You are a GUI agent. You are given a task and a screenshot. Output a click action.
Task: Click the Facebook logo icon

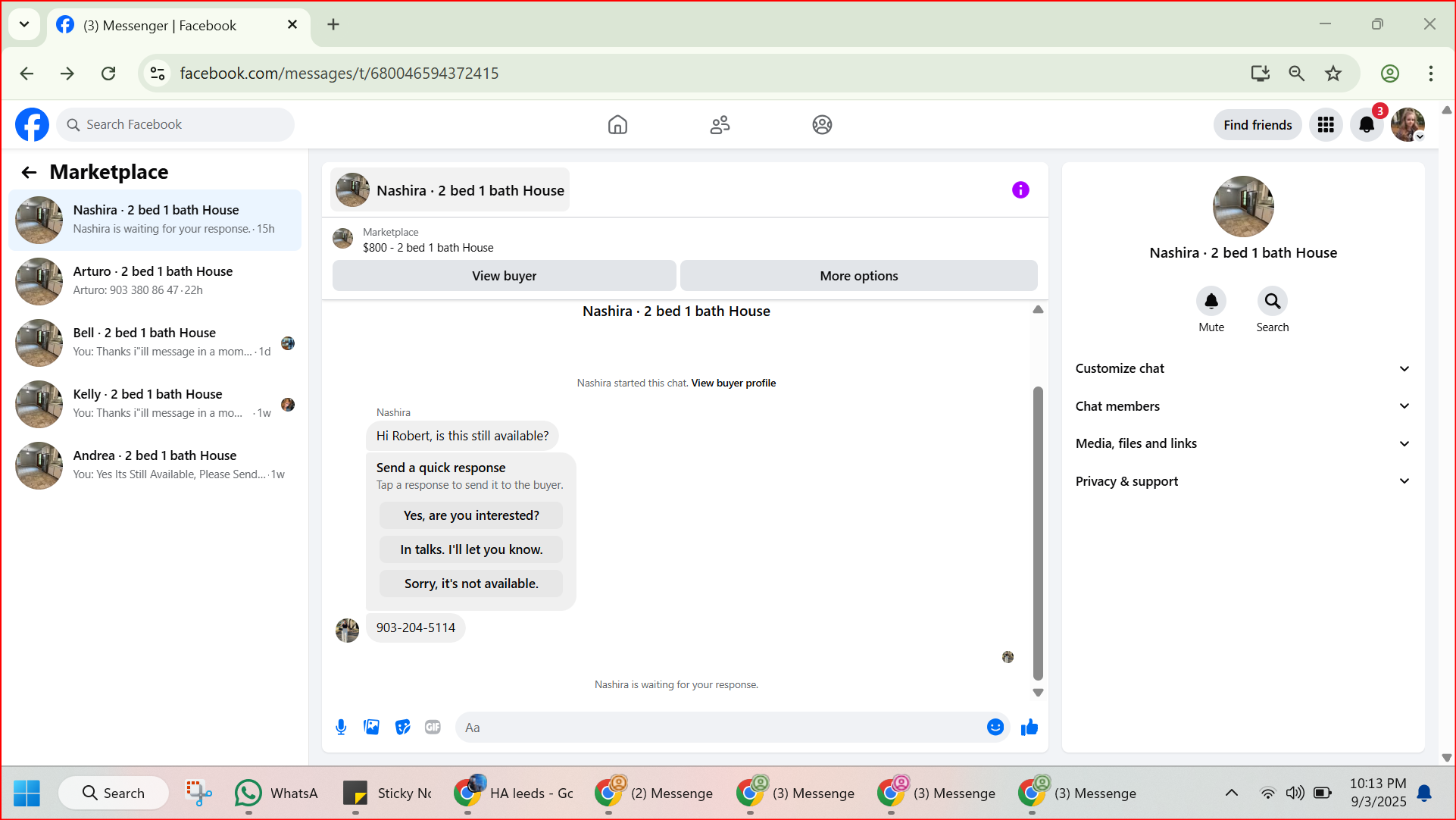click(x=32, y=124)
